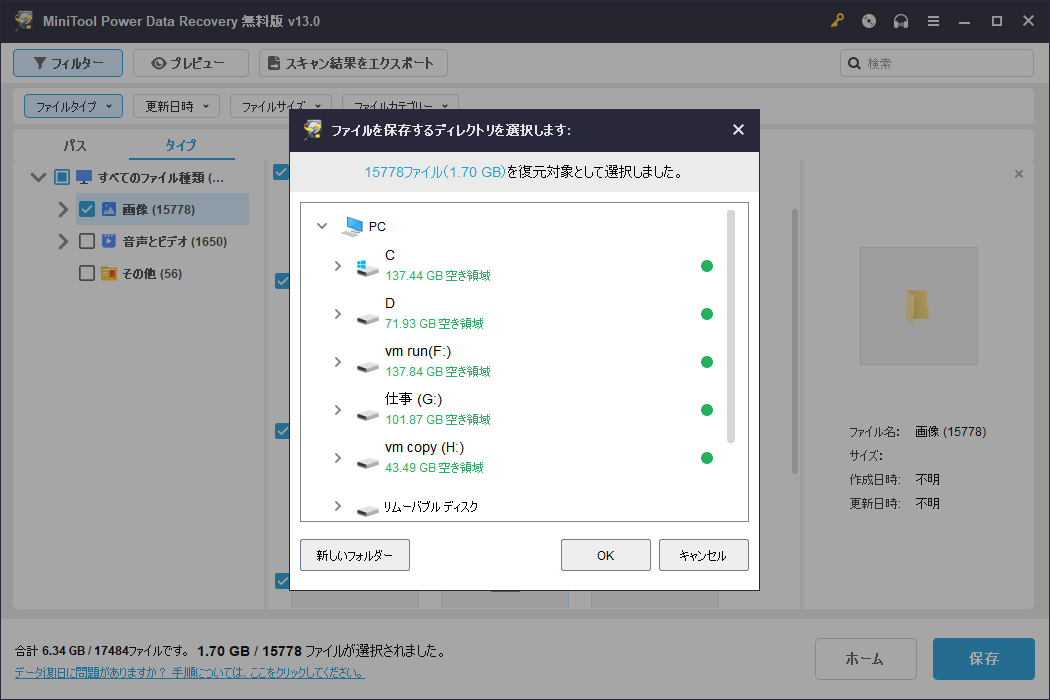Click 15778ファイル(1.70 GB) blue text
This screenshot has height=700, width=1050.
pyautogui.click(x=435, y=172)
